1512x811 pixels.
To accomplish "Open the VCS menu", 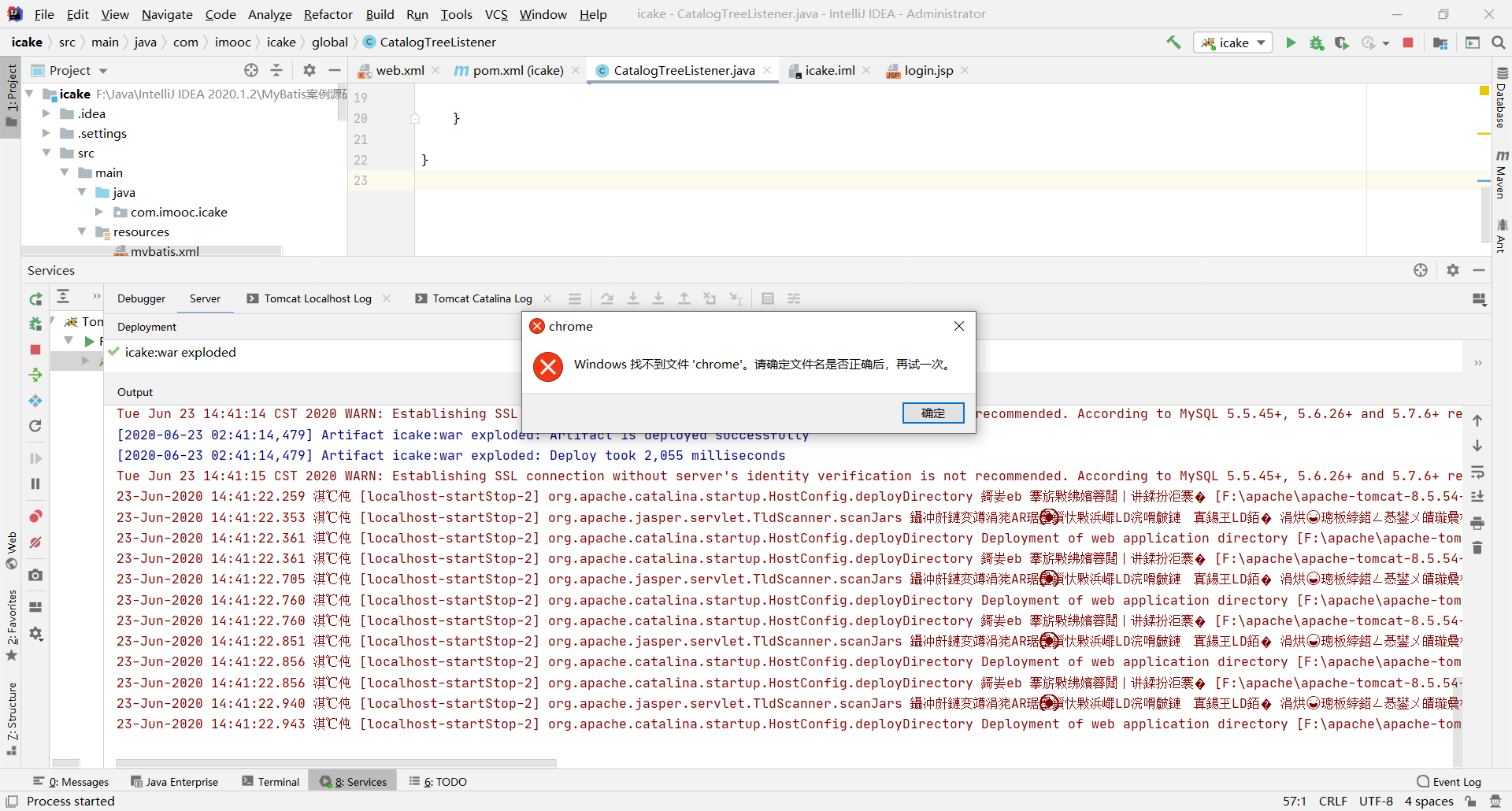I will [496, 14].
